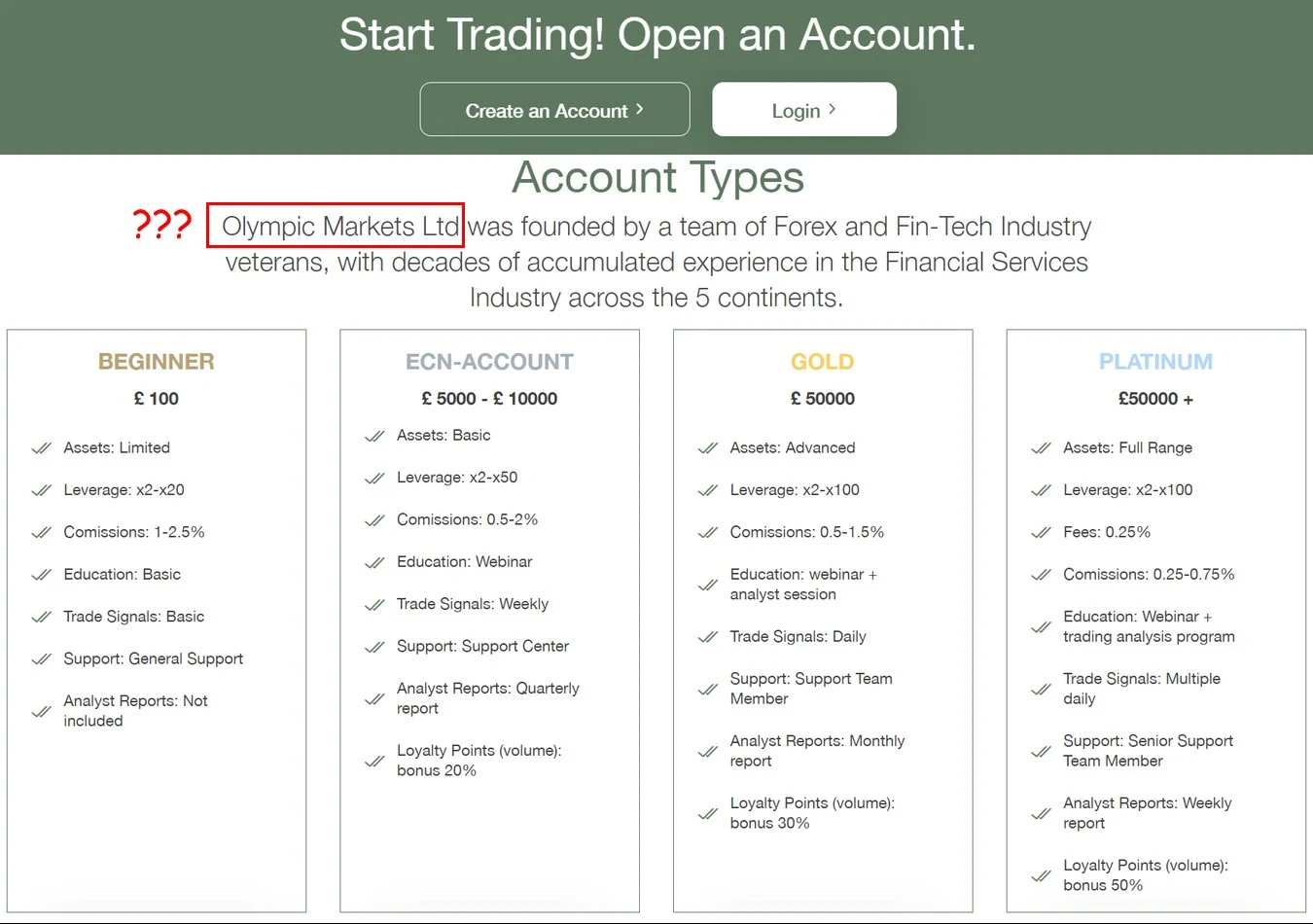Select the £ 5000 - £ 10000 price
This screenshot has width=1313, height=924.
pos(489,399)
